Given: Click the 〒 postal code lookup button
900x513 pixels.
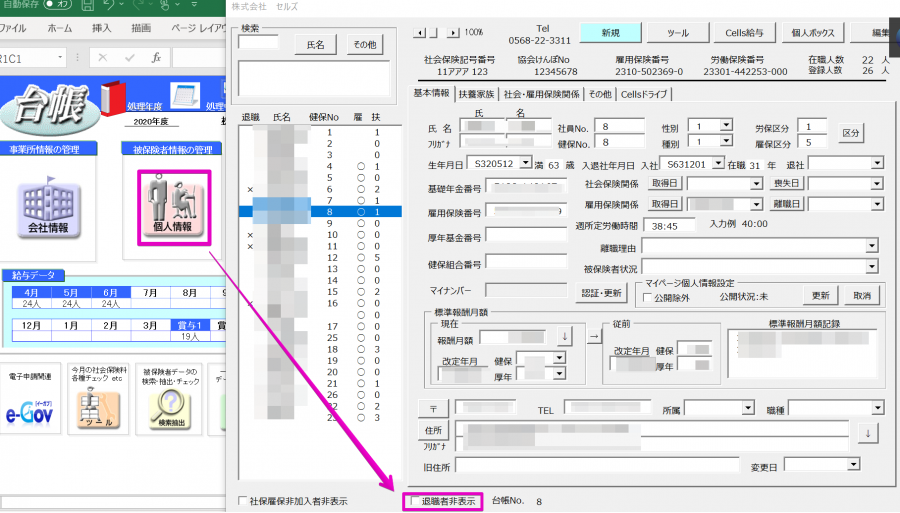Looking at the screenshot, I should click(433, 409).
